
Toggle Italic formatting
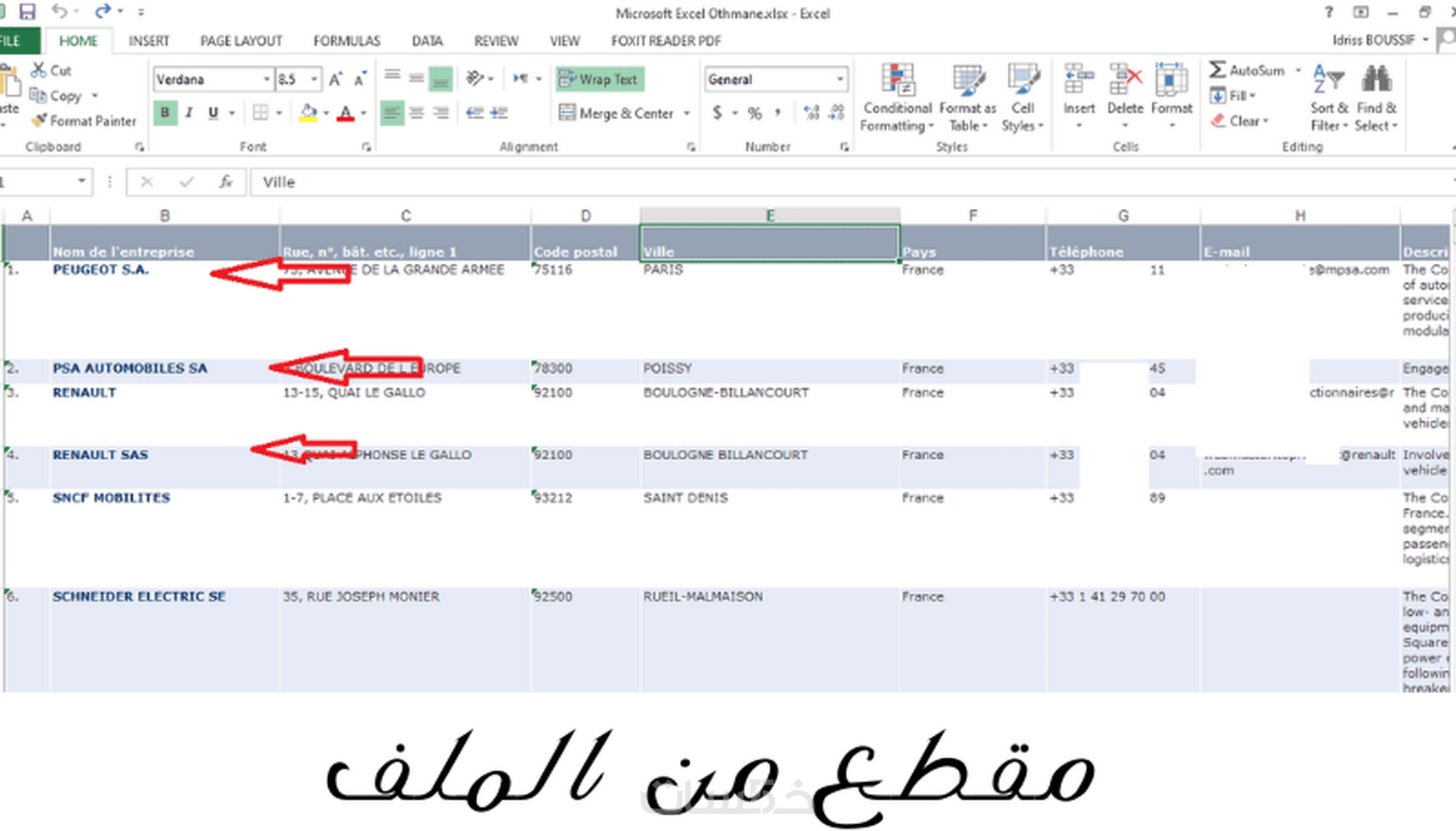coord(189,113)
